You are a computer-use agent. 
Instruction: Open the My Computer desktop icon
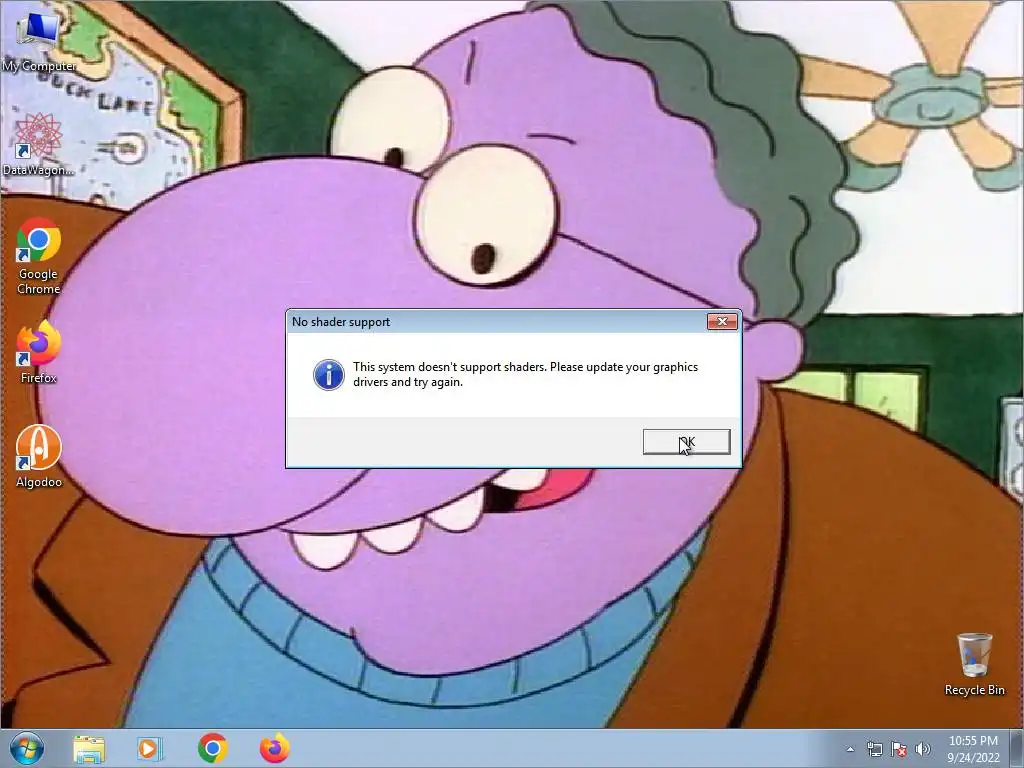[x=38, y=40]
